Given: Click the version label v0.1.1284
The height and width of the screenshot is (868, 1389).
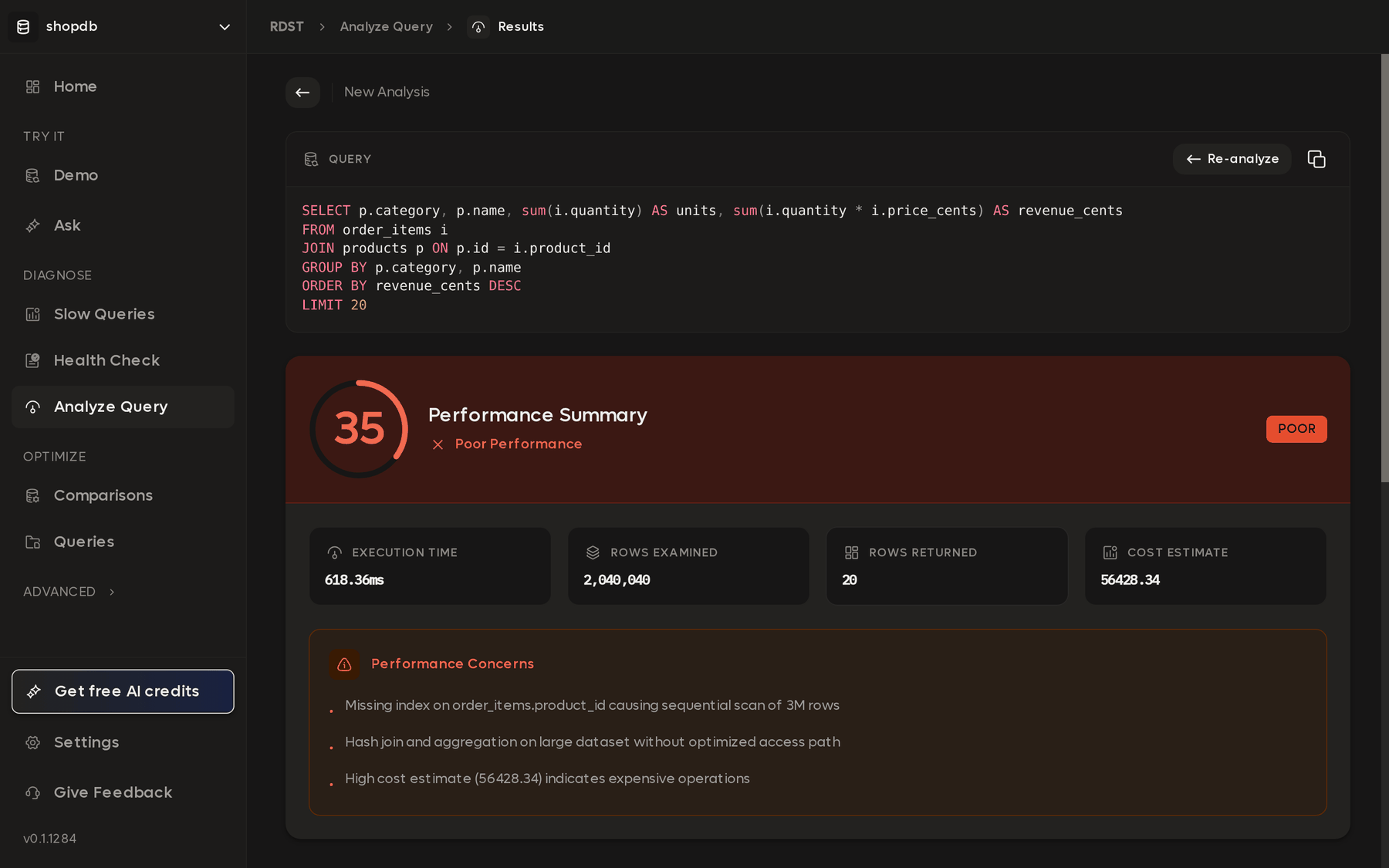Looking at the screenshot, I should click(x=49, y=839).
